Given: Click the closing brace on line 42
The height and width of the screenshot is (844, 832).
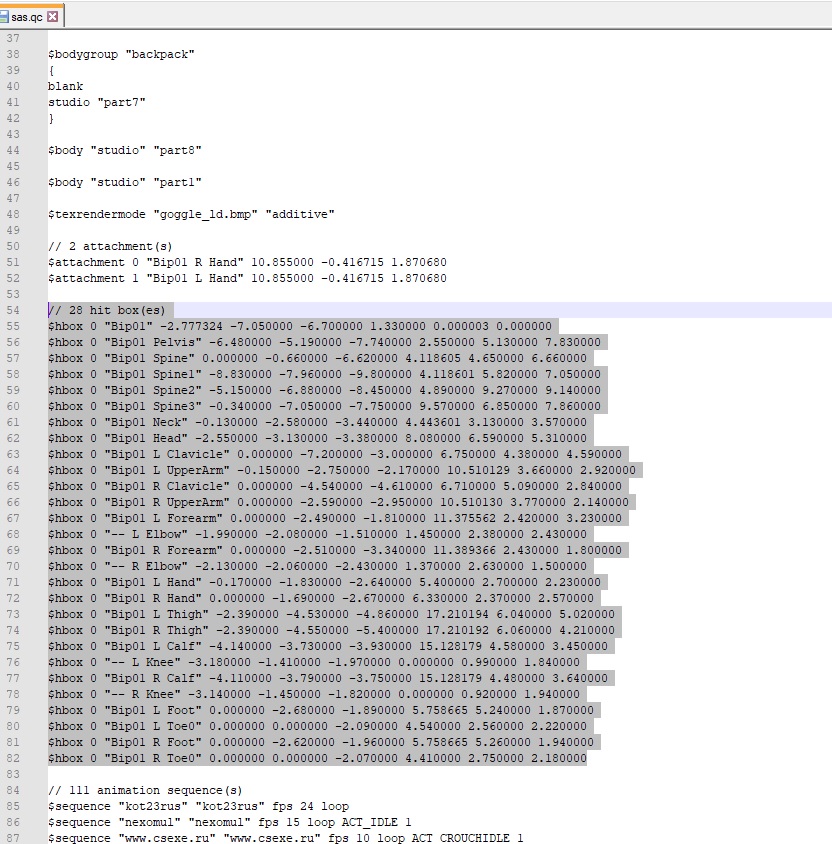Looking at the screenshot, I should 51,118.
